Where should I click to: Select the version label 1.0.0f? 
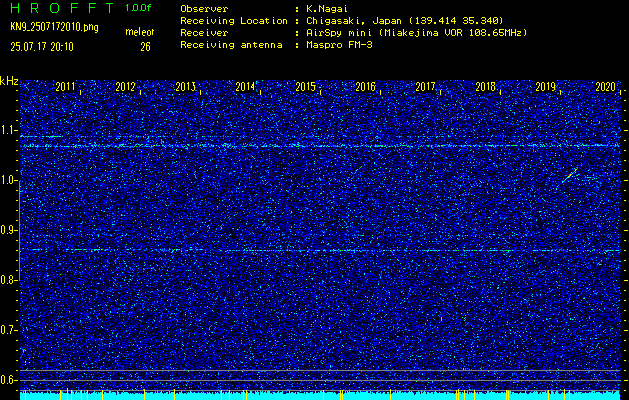138,8
